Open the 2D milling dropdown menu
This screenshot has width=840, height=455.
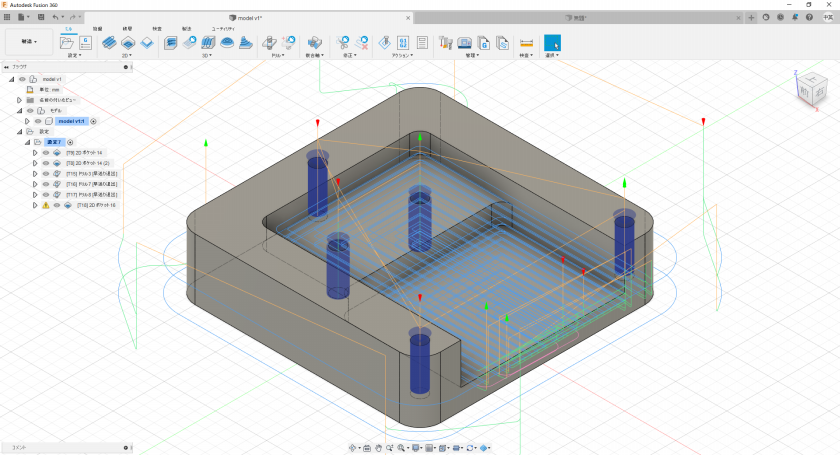127,56
